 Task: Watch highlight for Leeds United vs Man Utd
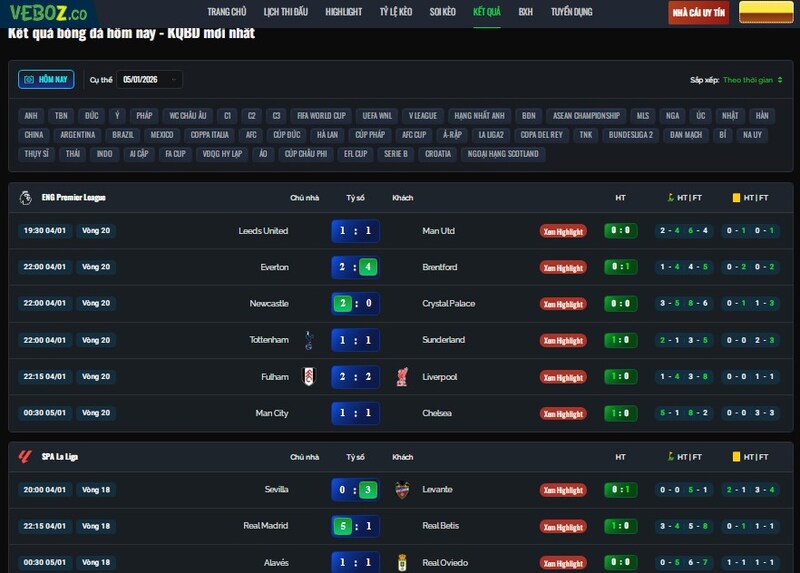(x=563, y=231)
